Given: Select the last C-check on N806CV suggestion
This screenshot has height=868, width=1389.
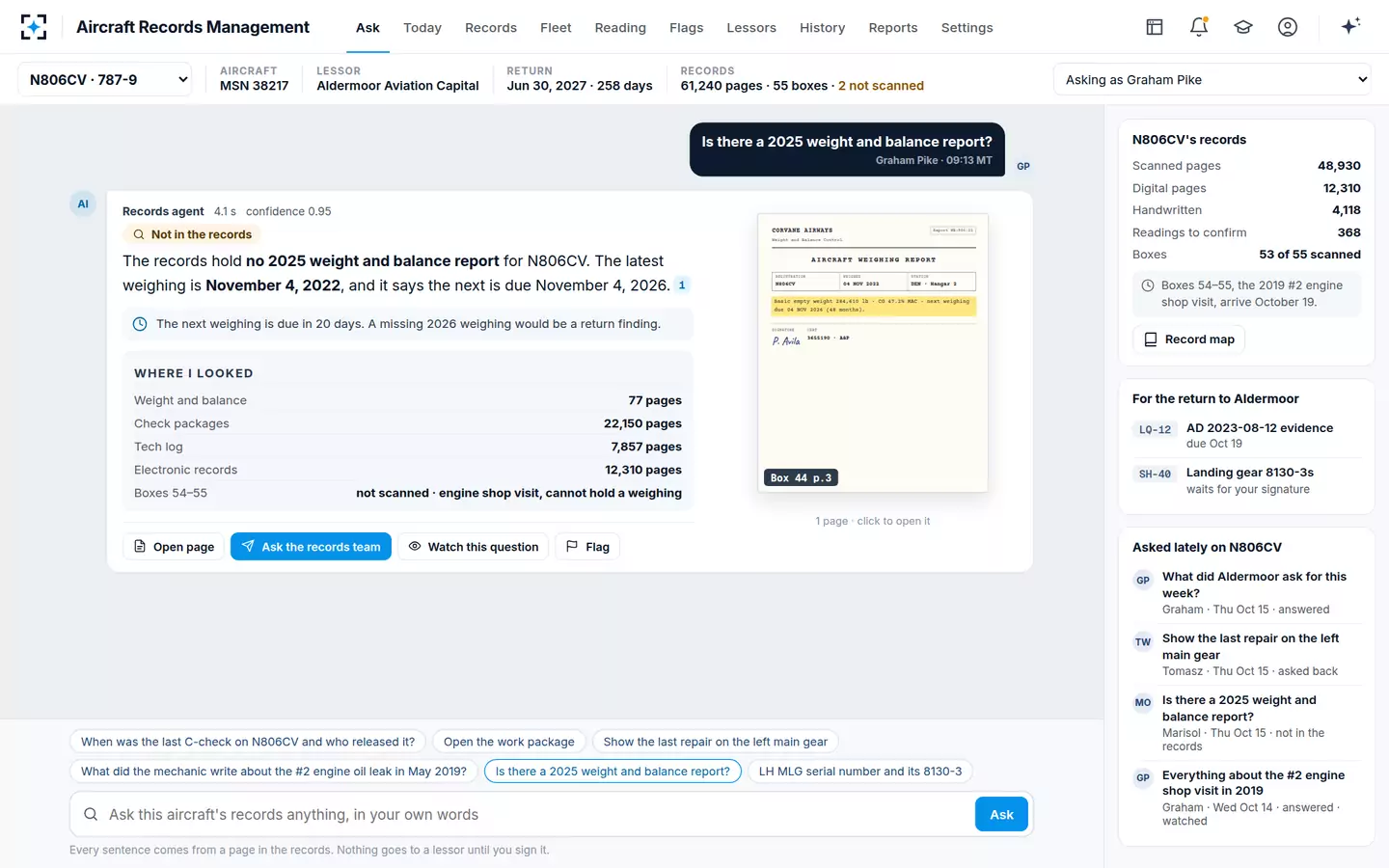Looking at the screenshot, I should point(248,742).
